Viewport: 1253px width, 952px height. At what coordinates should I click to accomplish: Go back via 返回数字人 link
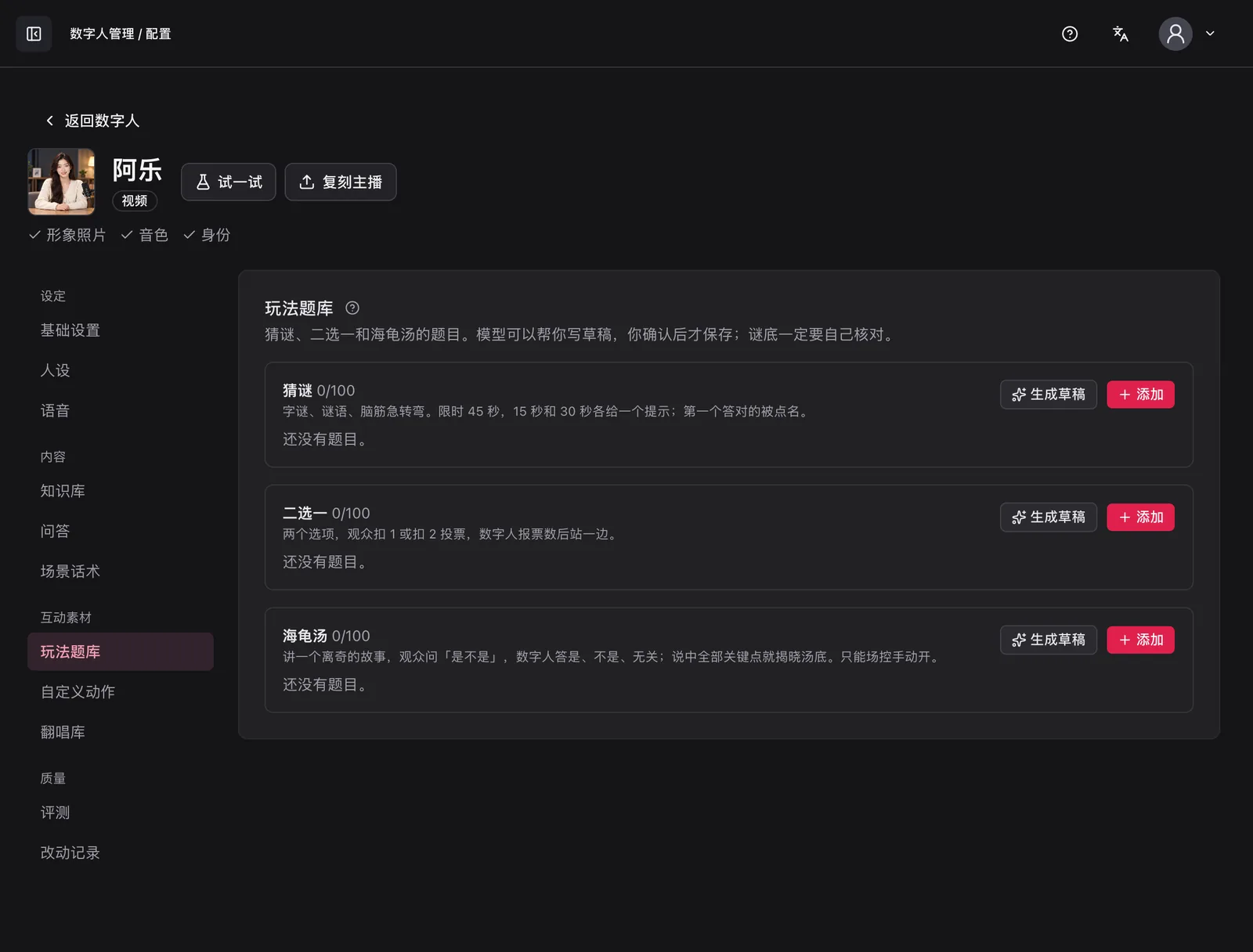92,121
